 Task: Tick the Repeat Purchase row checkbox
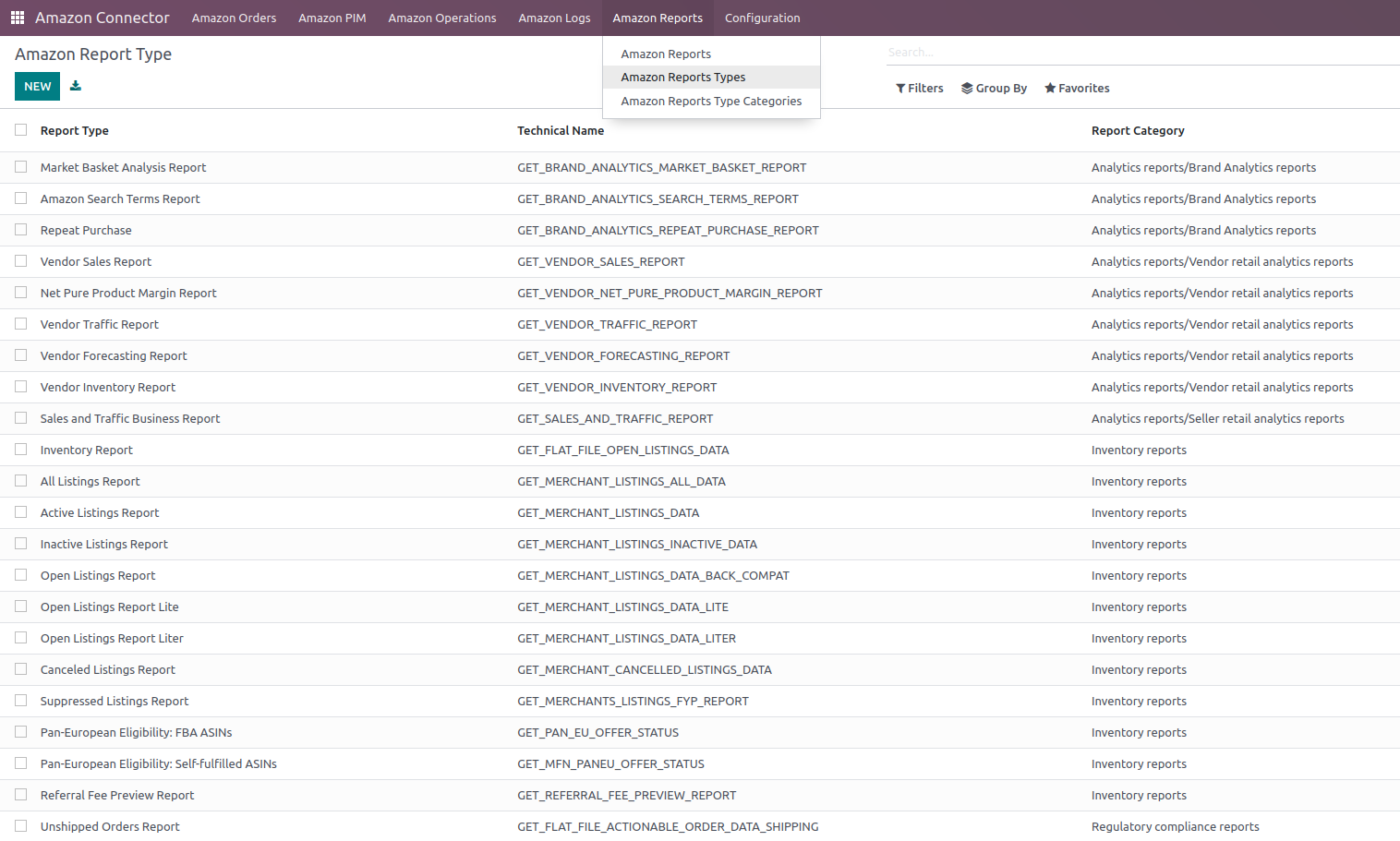pyautogui.click(x=21, y=230)
